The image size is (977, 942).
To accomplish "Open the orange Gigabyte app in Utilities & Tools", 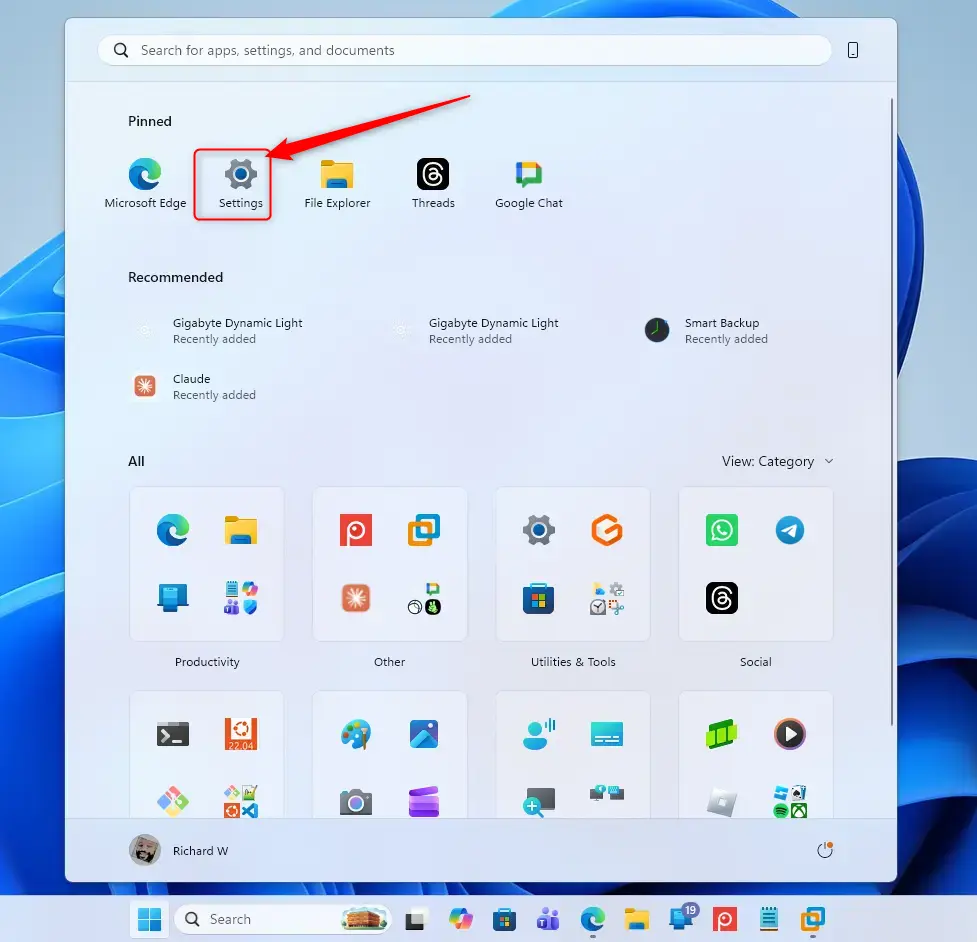I will (607, 530).
